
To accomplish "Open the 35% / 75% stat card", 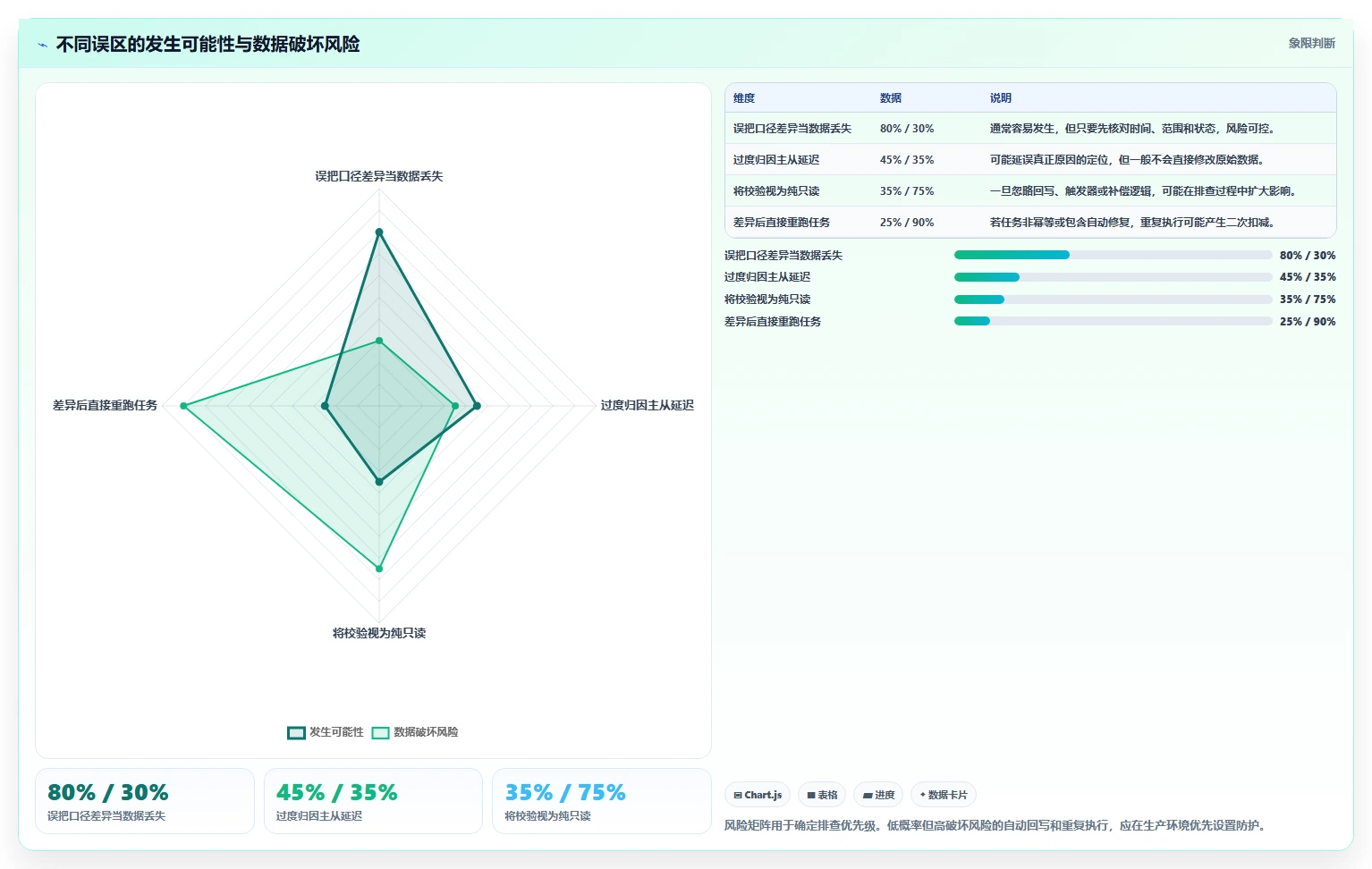I will 602,801.
